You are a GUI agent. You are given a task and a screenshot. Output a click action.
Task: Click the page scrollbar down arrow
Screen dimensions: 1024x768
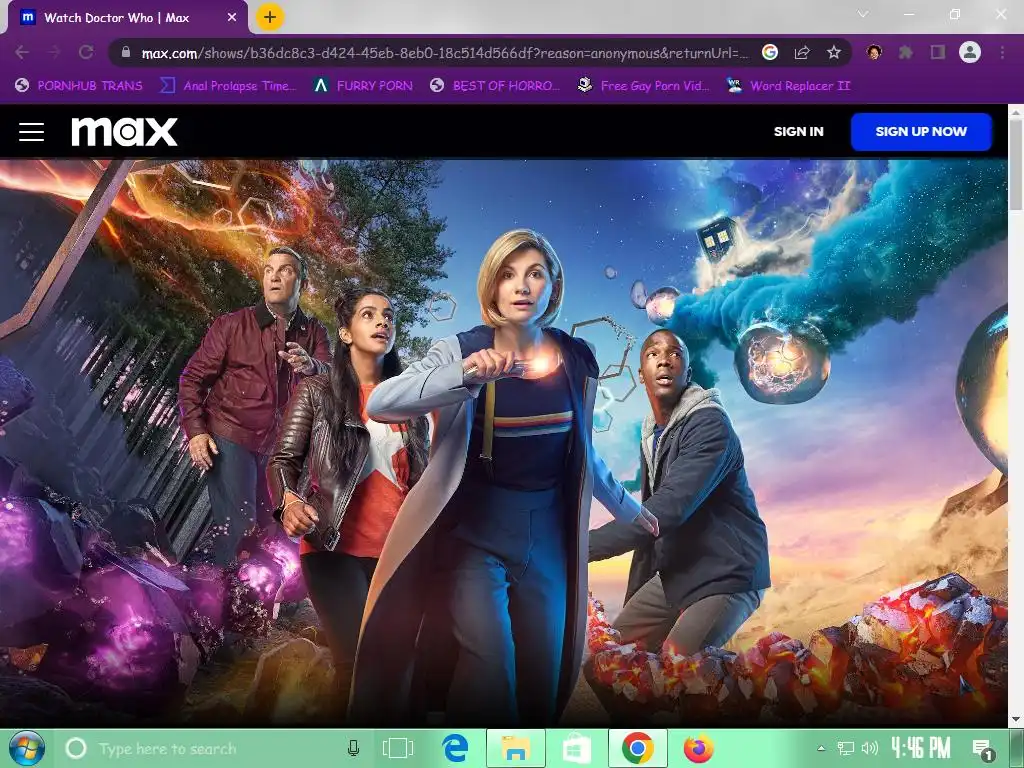point(1016,720)
